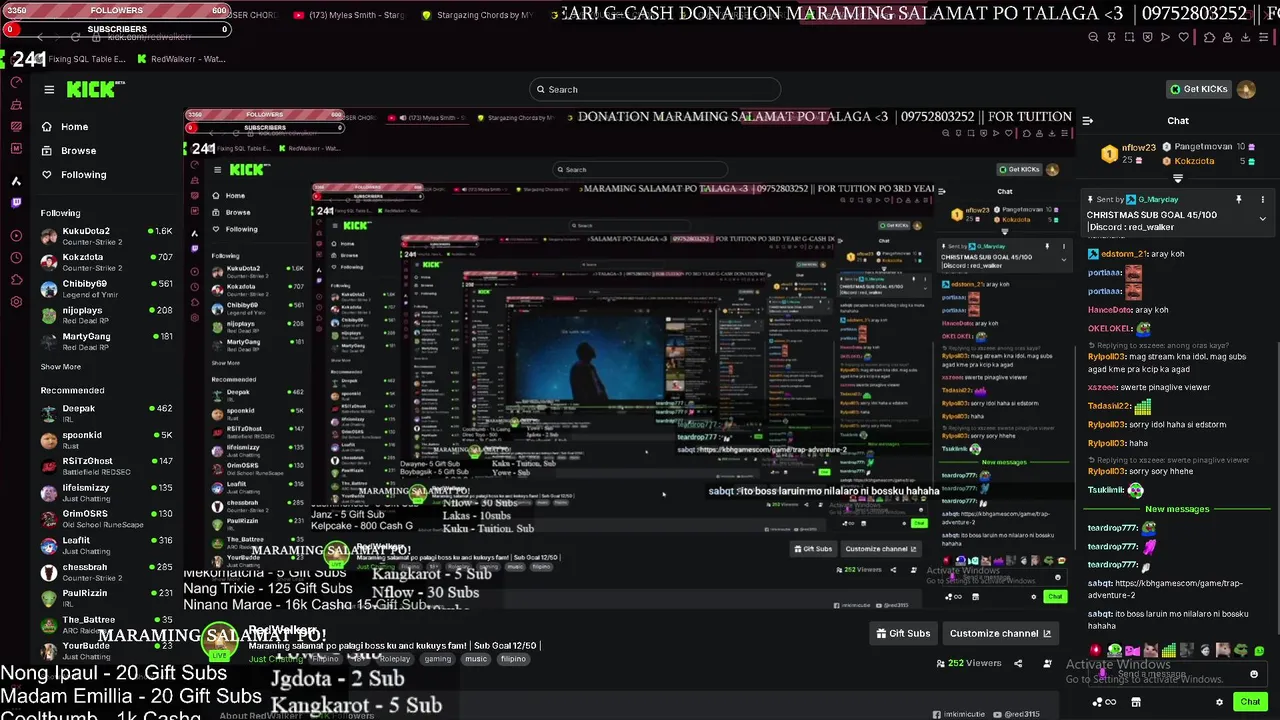
Task: Open Leafit in the Recommended channels
Action: tap(107, 545)
